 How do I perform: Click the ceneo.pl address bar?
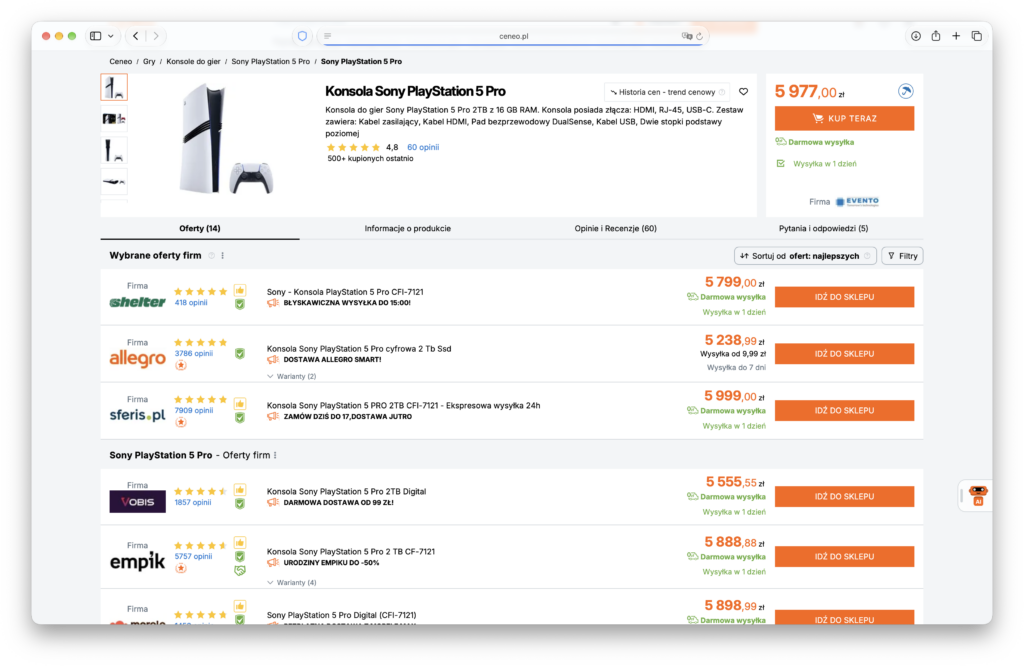coord(513,36)
